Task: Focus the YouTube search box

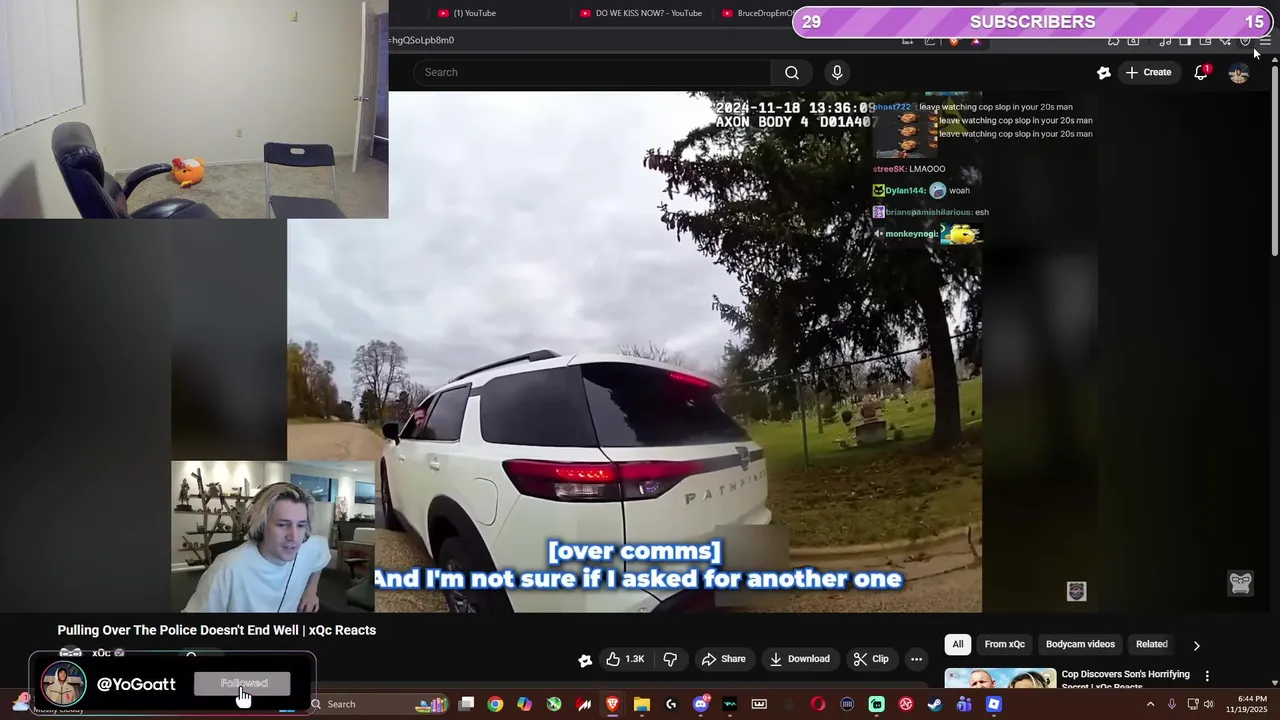Action: tap(592, 72)
